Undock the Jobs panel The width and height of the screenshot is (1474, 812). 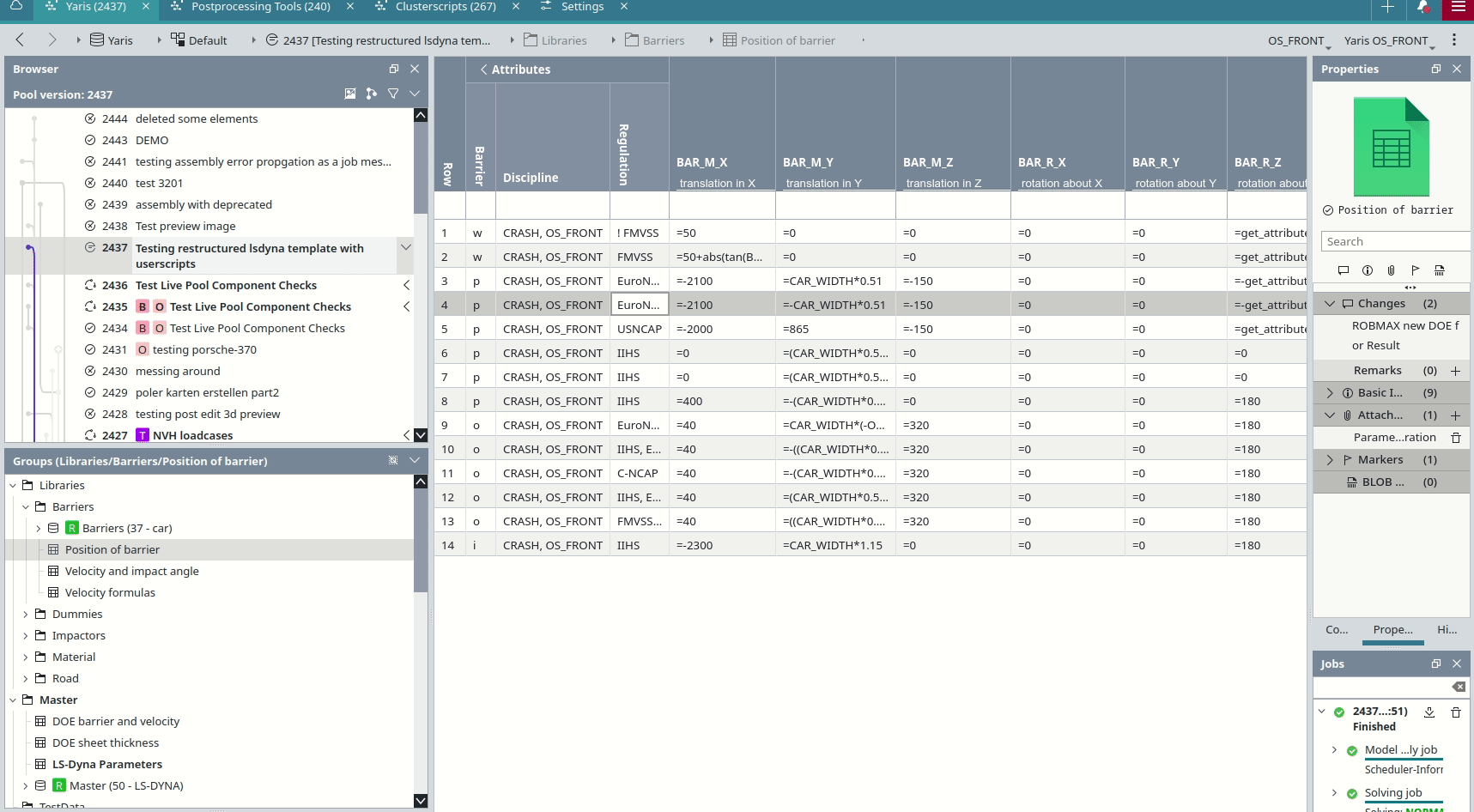click(1436, 664)
